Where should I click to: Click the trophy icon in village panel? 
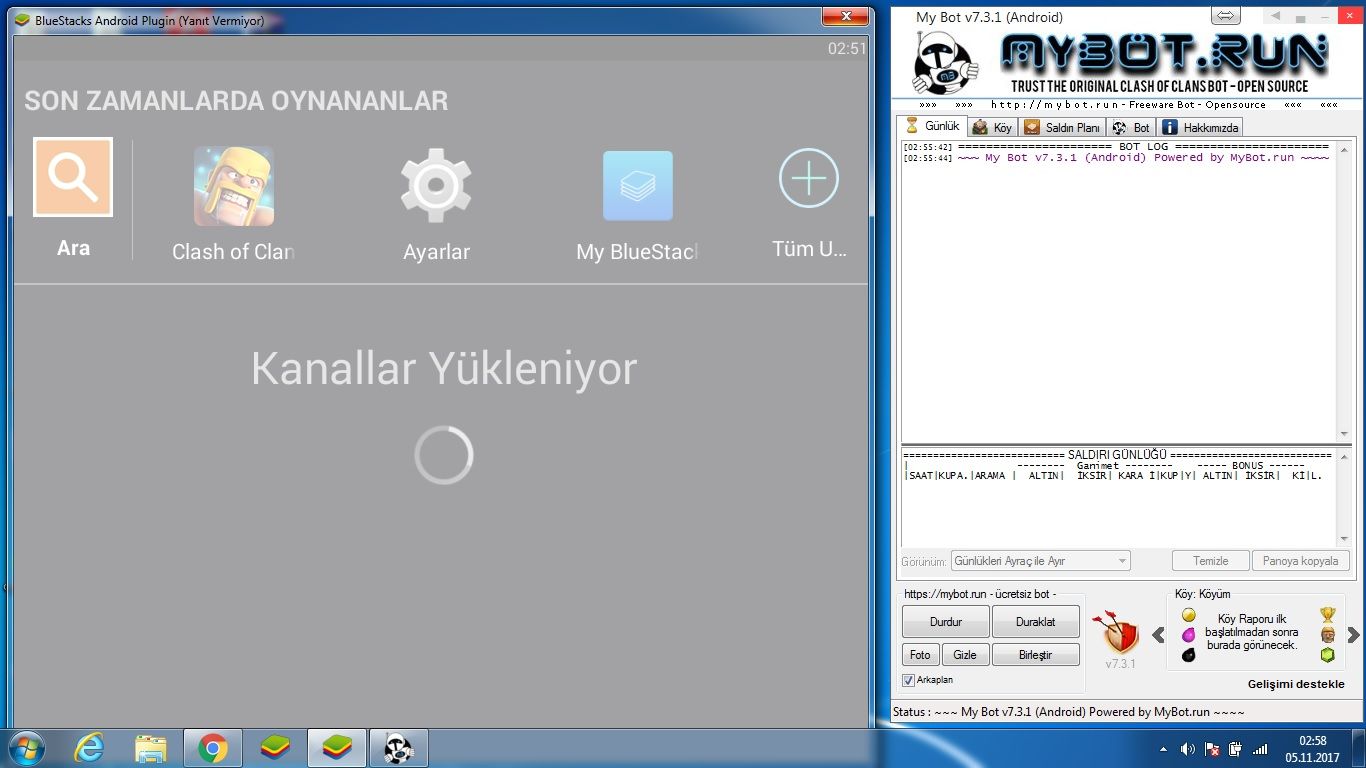coord(1327,615)
